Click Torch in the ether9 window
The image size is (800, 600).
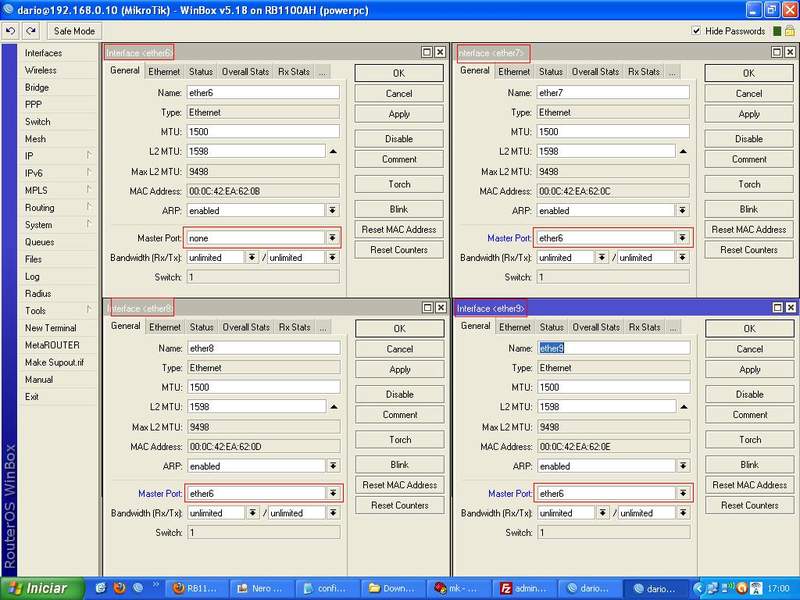pos(749,439)
